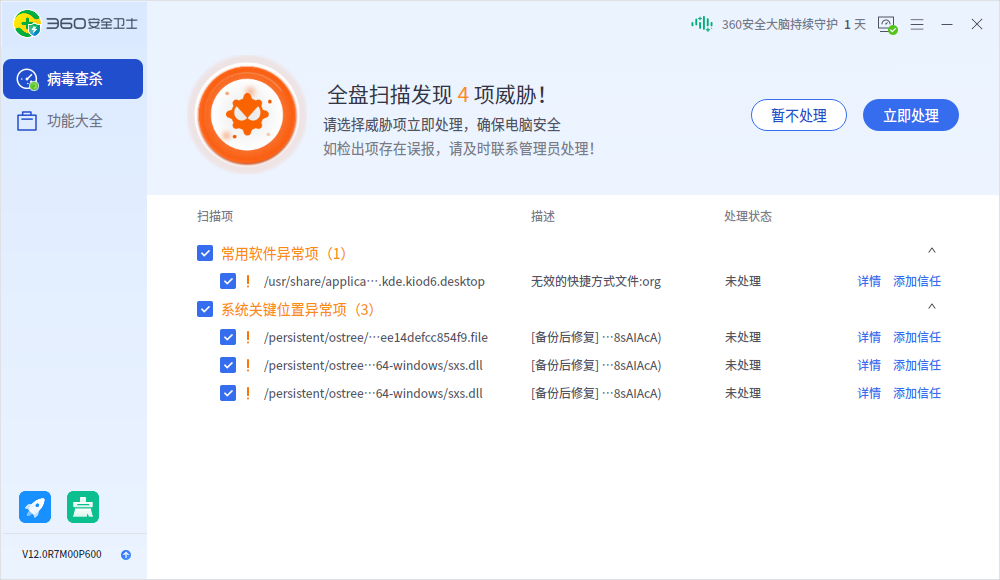Click the update arrow beside version number
This screenshot has height=580, width=1000.
[126, 555]
